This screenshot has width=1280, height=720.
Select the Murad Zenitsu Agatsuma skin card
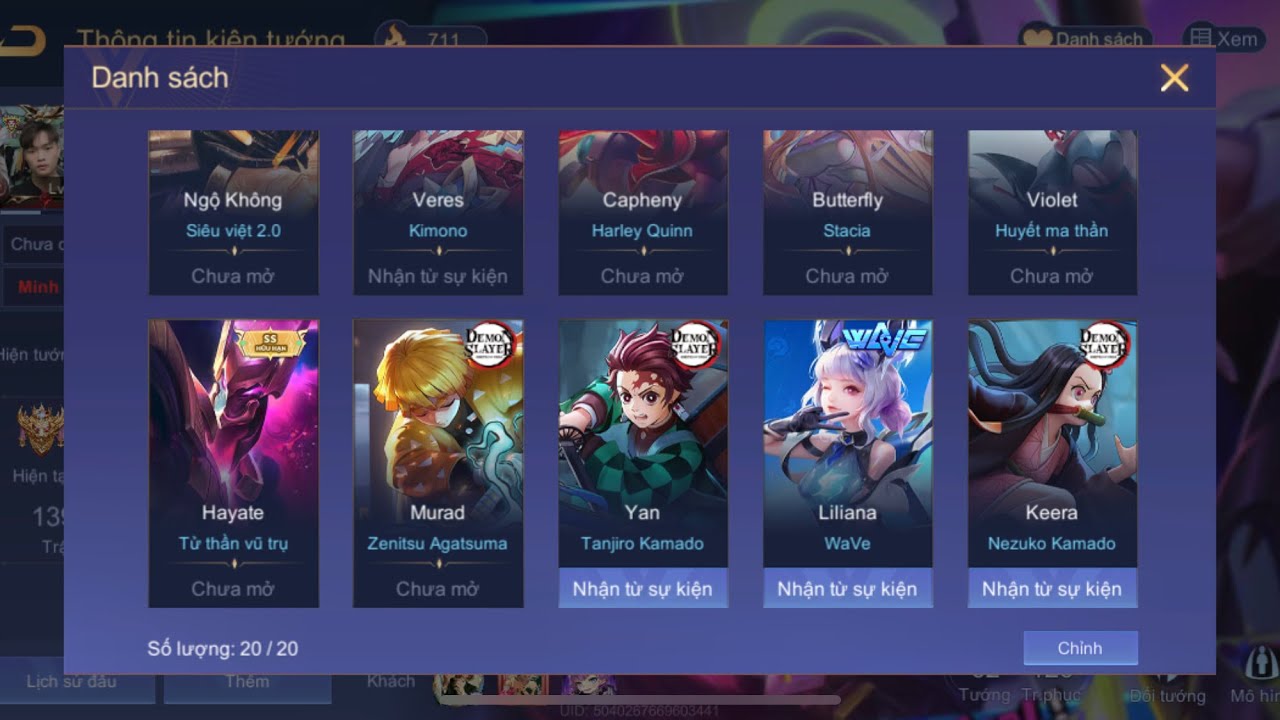438,463
